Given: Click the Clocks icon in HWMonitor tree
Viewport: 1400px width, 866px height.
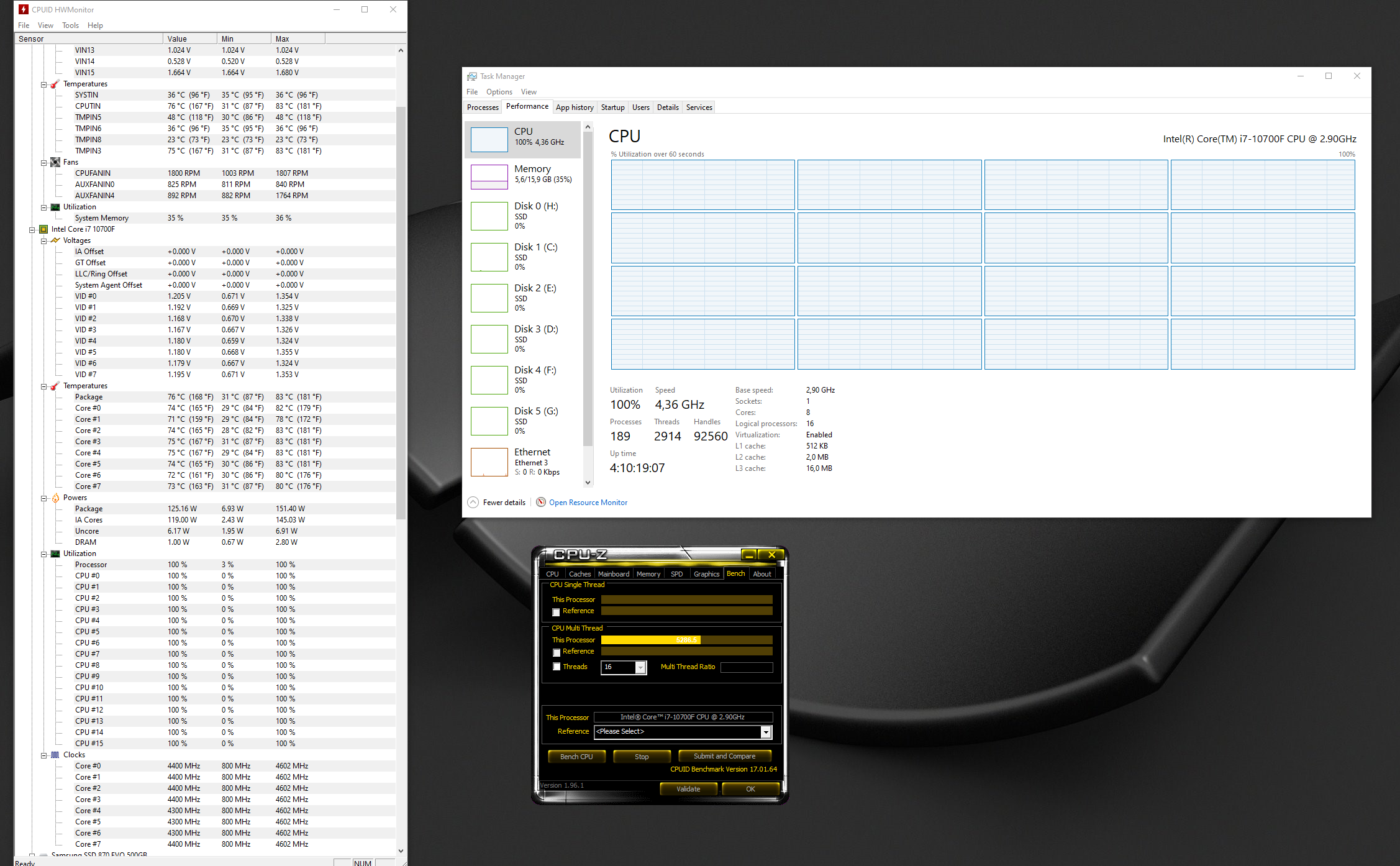Looking at the screenshot, I should pos(55,755).
